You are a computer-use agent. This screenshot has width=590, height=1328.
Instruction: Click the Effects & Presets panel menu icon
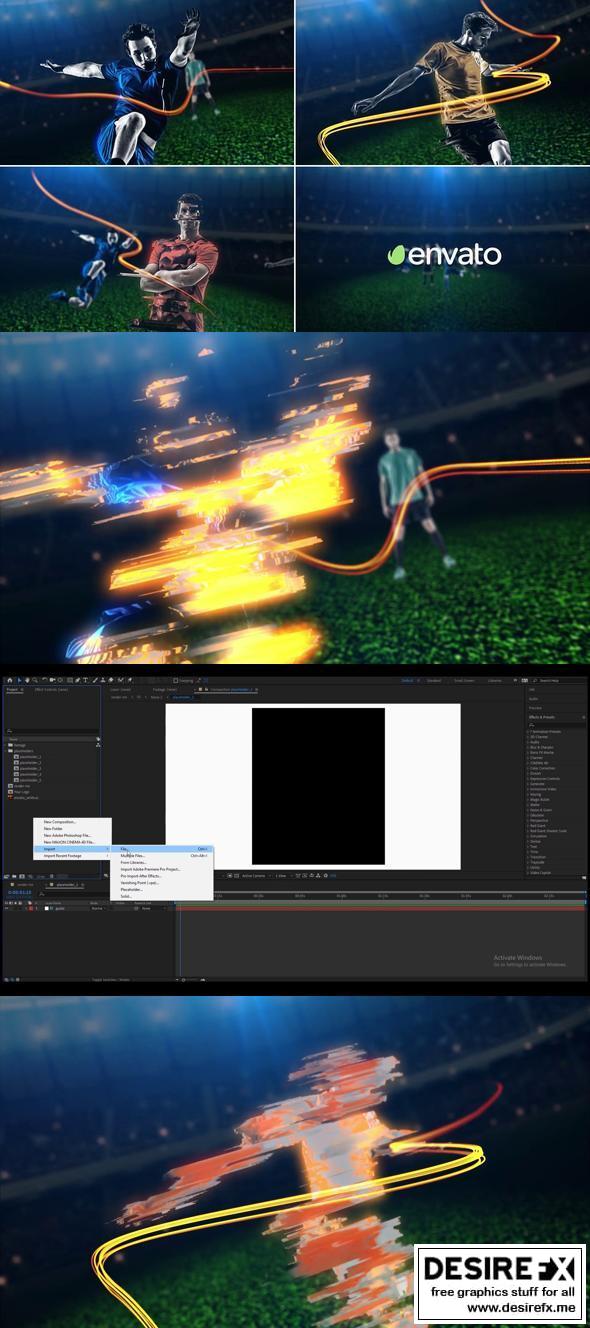coord(583,717)
